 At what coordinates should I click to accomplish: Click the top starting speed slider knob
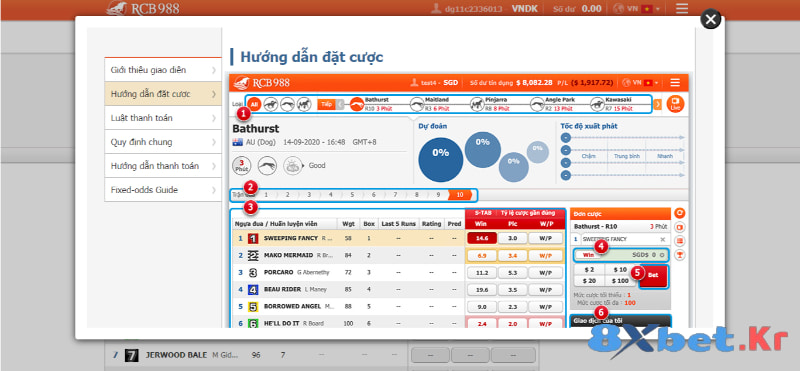point(565,138)
